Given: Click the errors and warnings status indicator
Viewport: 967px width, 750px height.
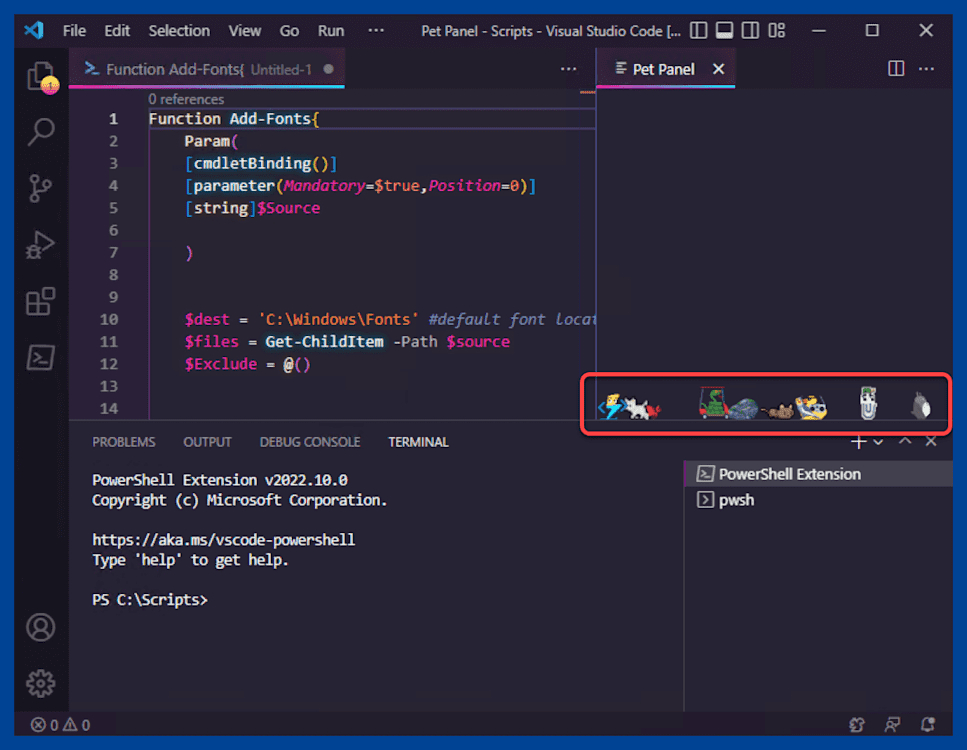Looking at the screenshot, I should pos(60,725).
